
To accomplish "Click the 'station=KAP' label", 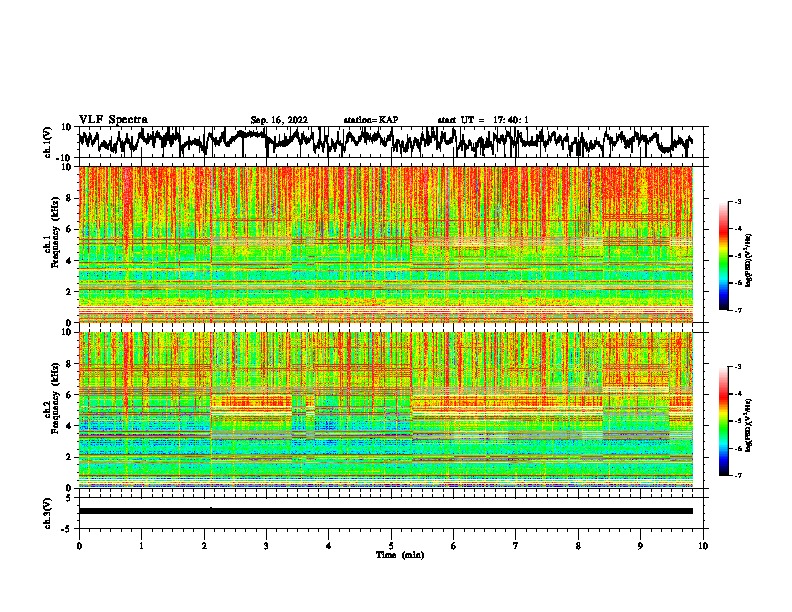I will coord(370,120).
